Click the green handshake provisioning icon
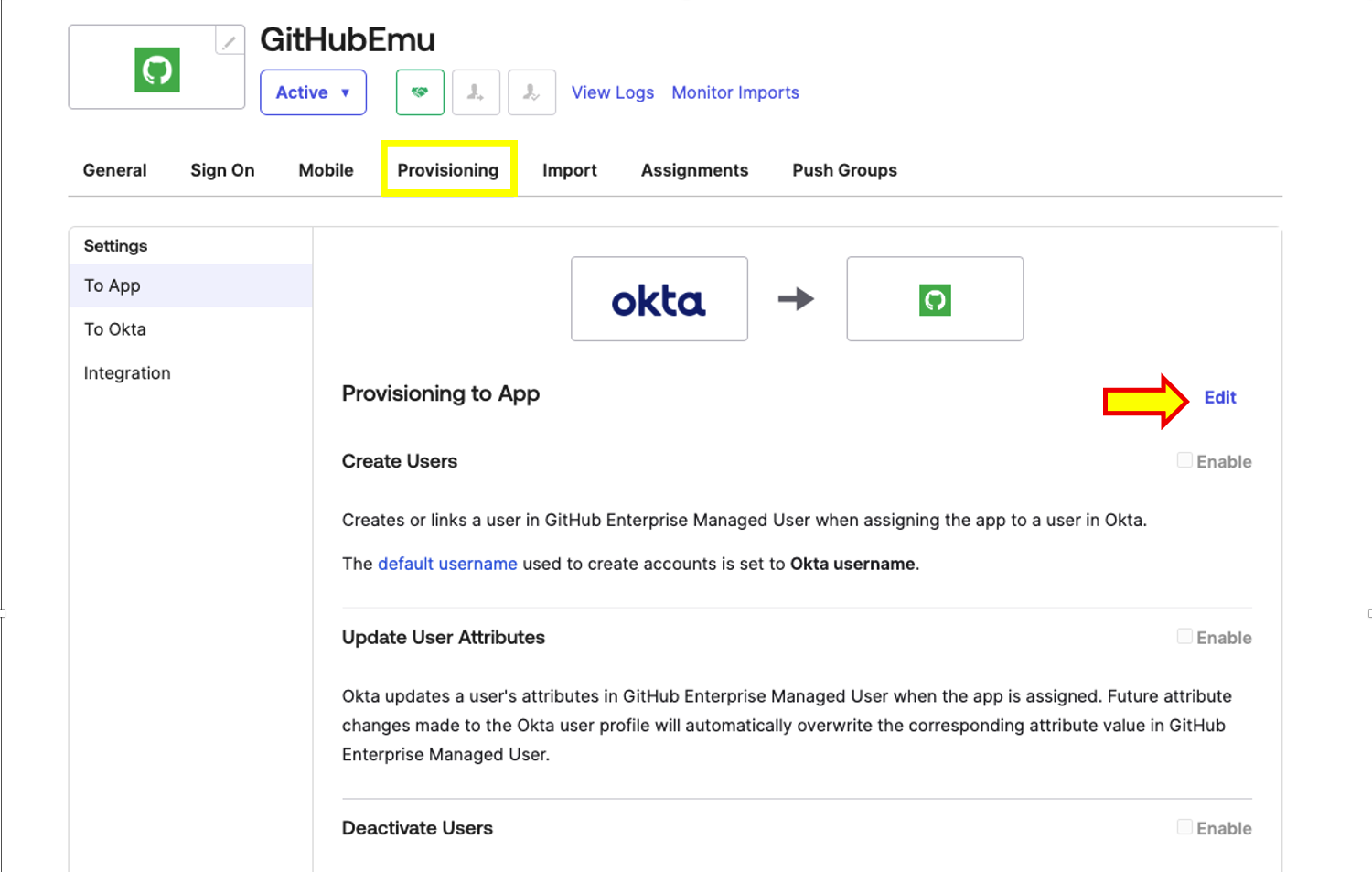The width and height of the screenshot is (1372, 872). tap(420, 92)
